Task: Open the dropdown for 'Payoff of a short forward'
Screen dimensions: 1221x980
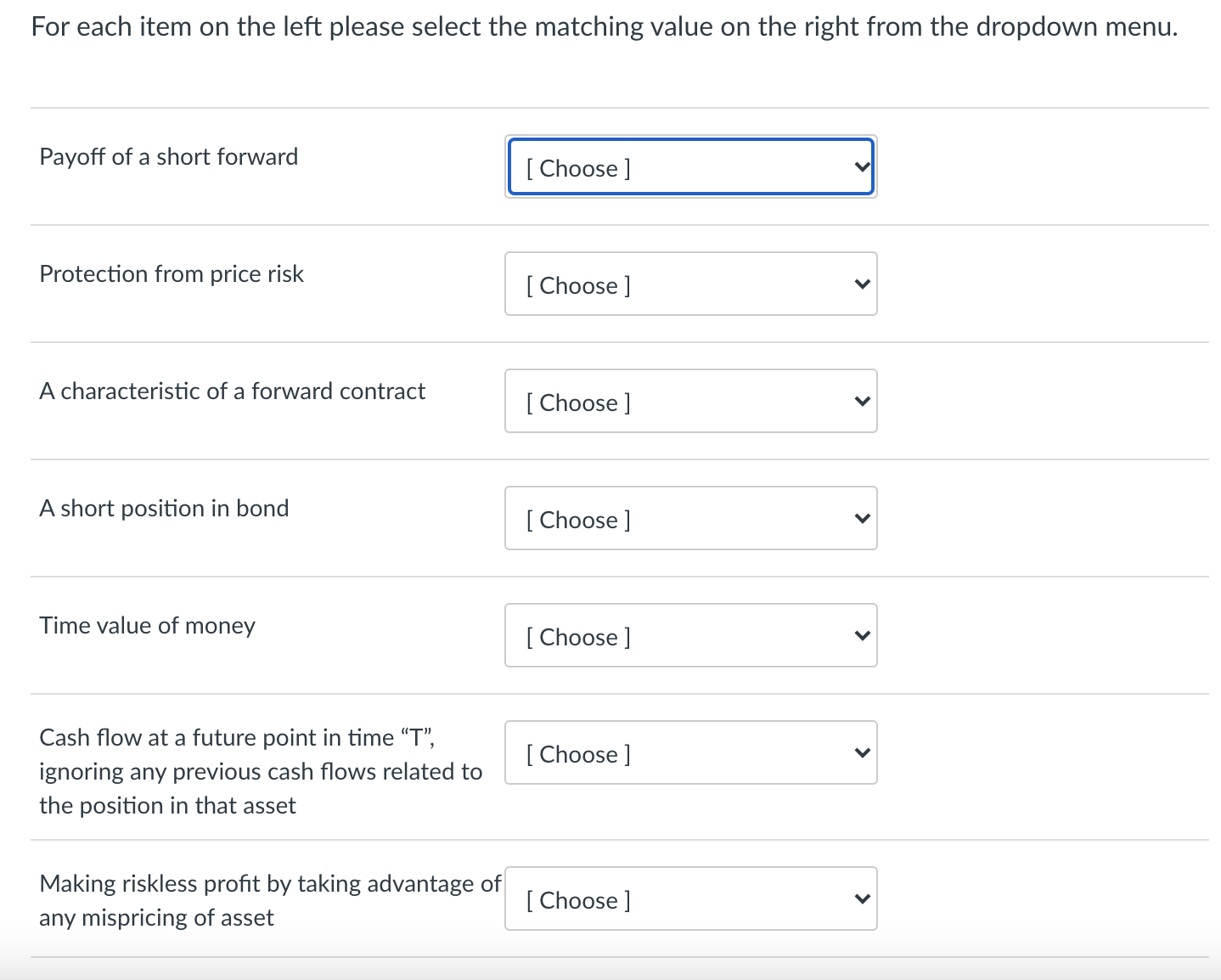Action: coord(689,166)
